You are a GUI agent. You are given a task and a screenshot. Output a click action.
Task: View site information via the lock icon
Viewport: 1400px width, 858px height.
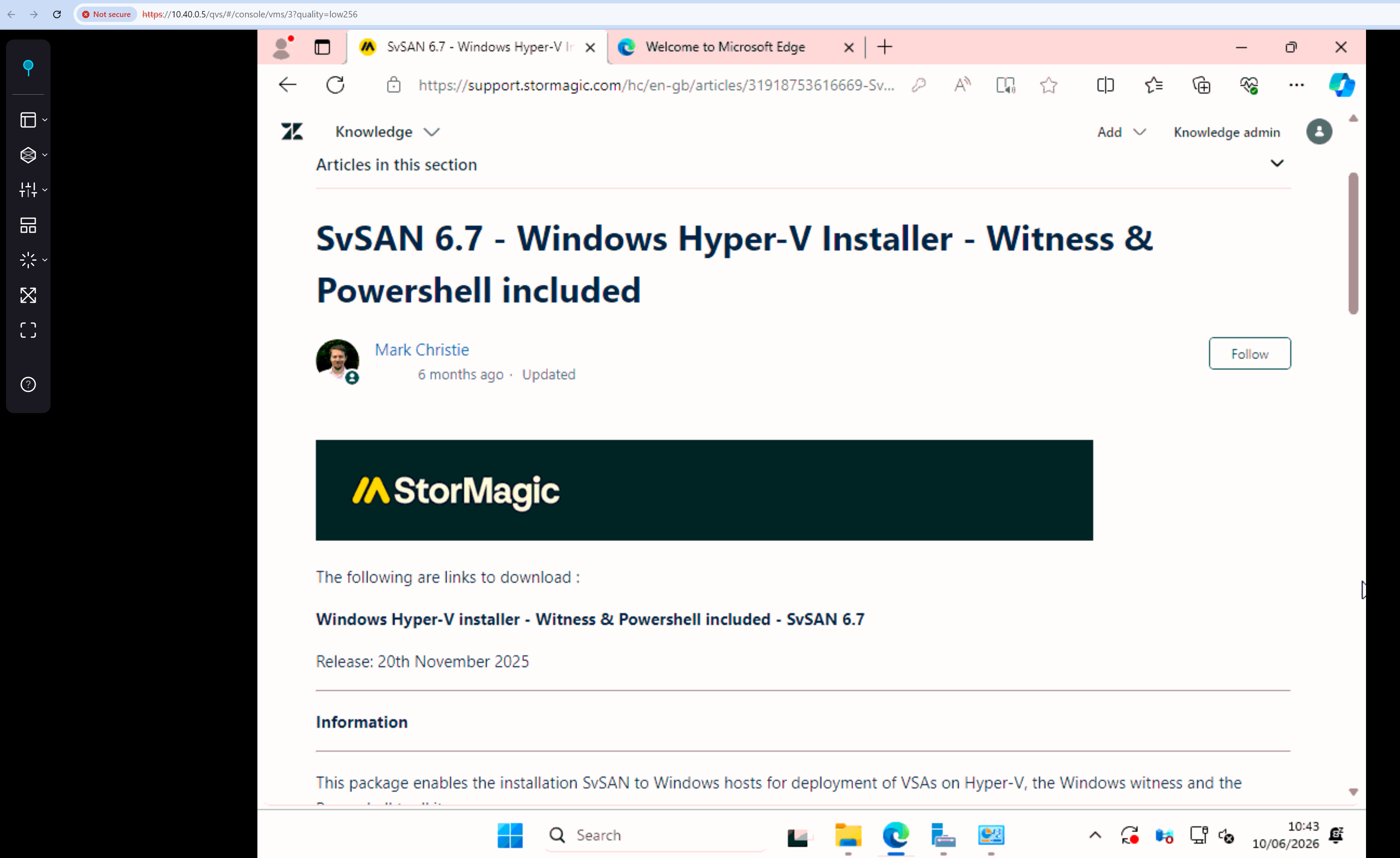tap(394, 85)
